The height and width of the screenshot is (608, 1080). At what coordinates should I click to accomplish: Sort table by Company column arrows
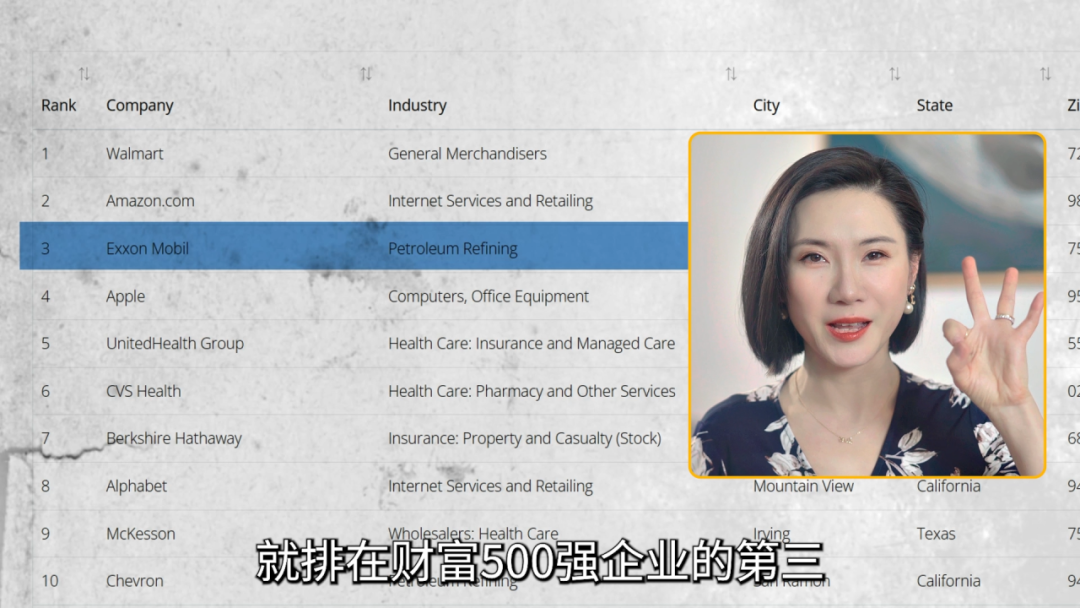click(366, 74)
